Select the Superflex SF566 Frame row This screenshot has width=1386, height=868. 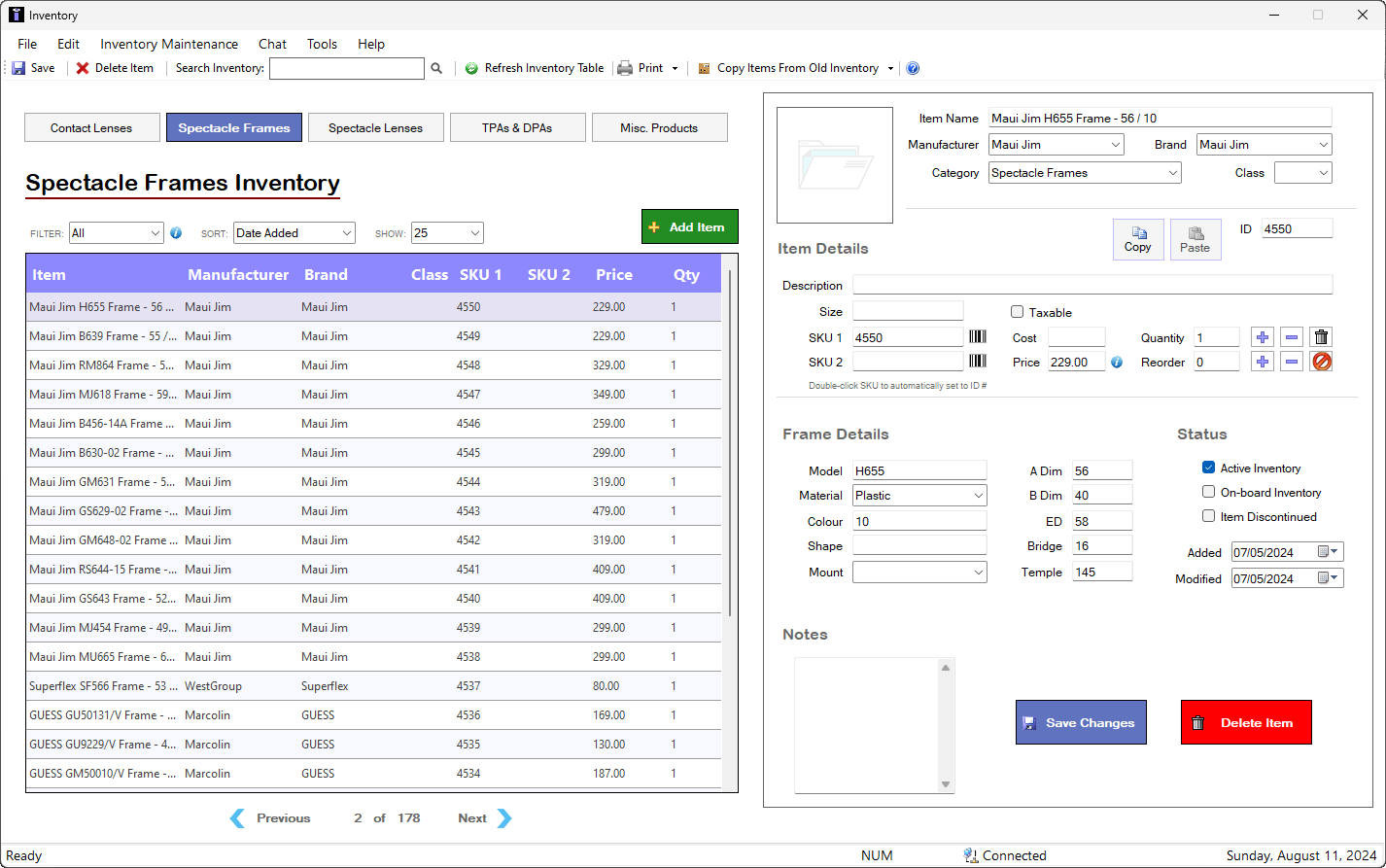374,686
